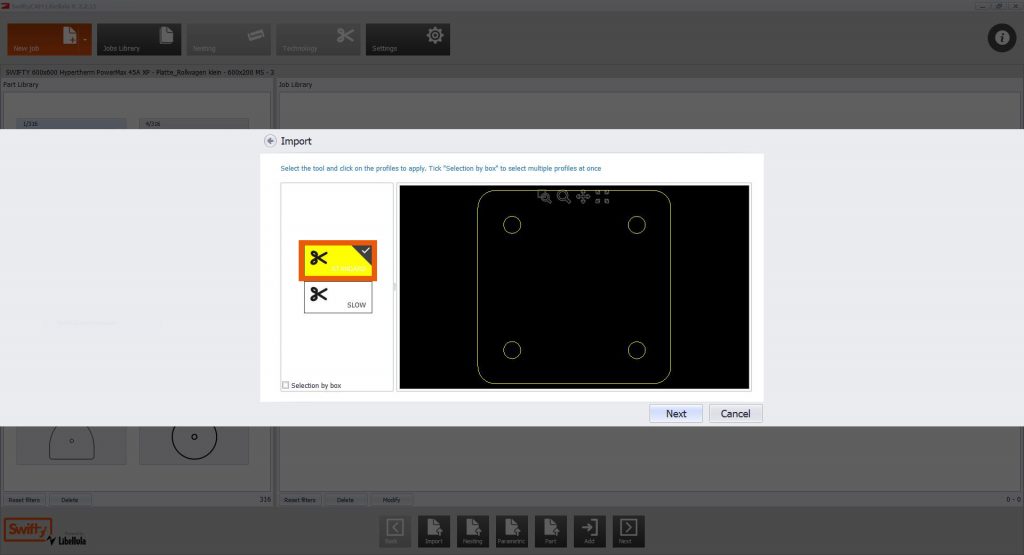Click the zoom window magnifier icon
This screenshot has height=555, width=1024.
pyautogui.click(x=544, y=197)
